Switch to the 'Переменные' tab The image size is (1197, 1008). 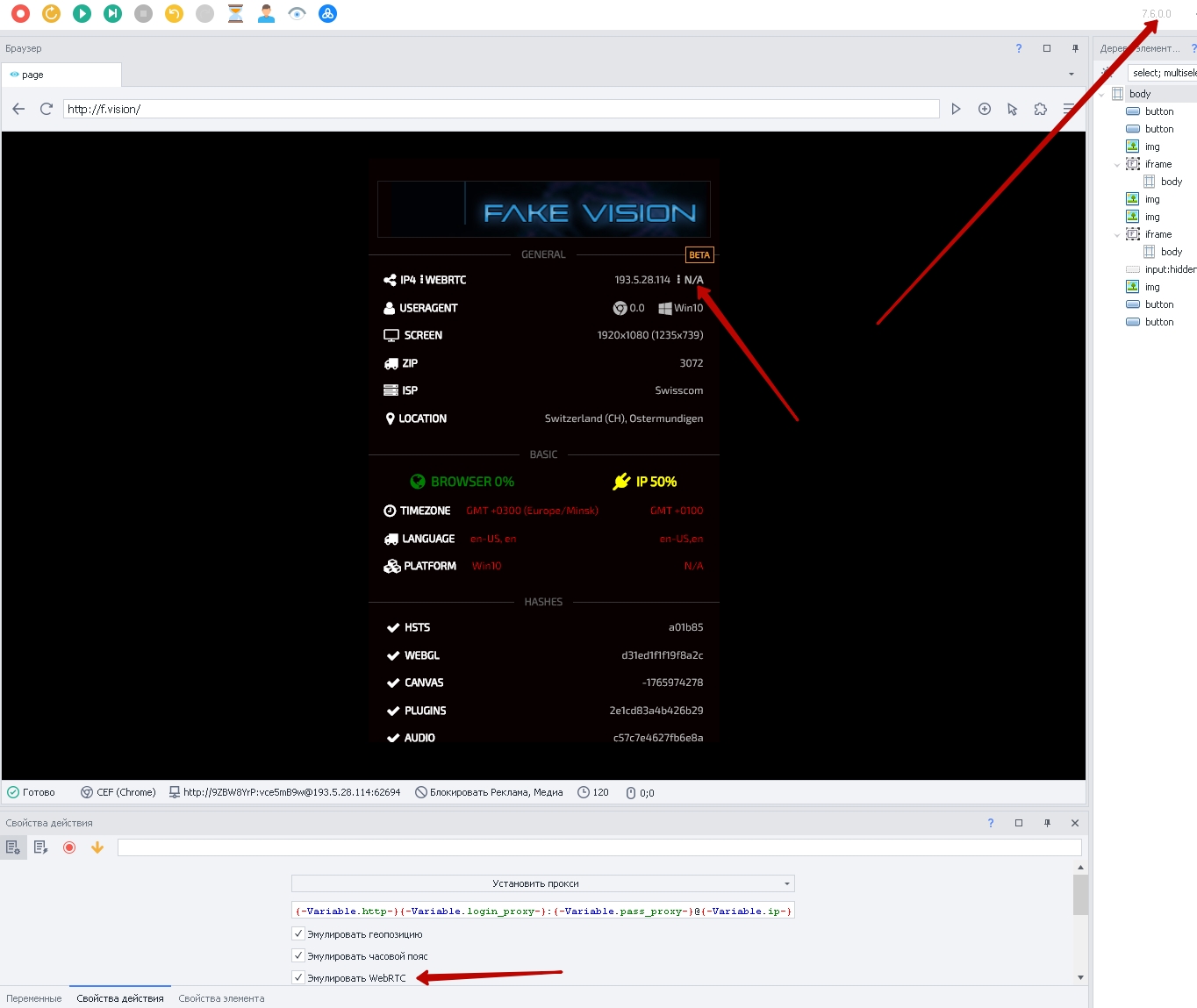[x=34, y=998]
